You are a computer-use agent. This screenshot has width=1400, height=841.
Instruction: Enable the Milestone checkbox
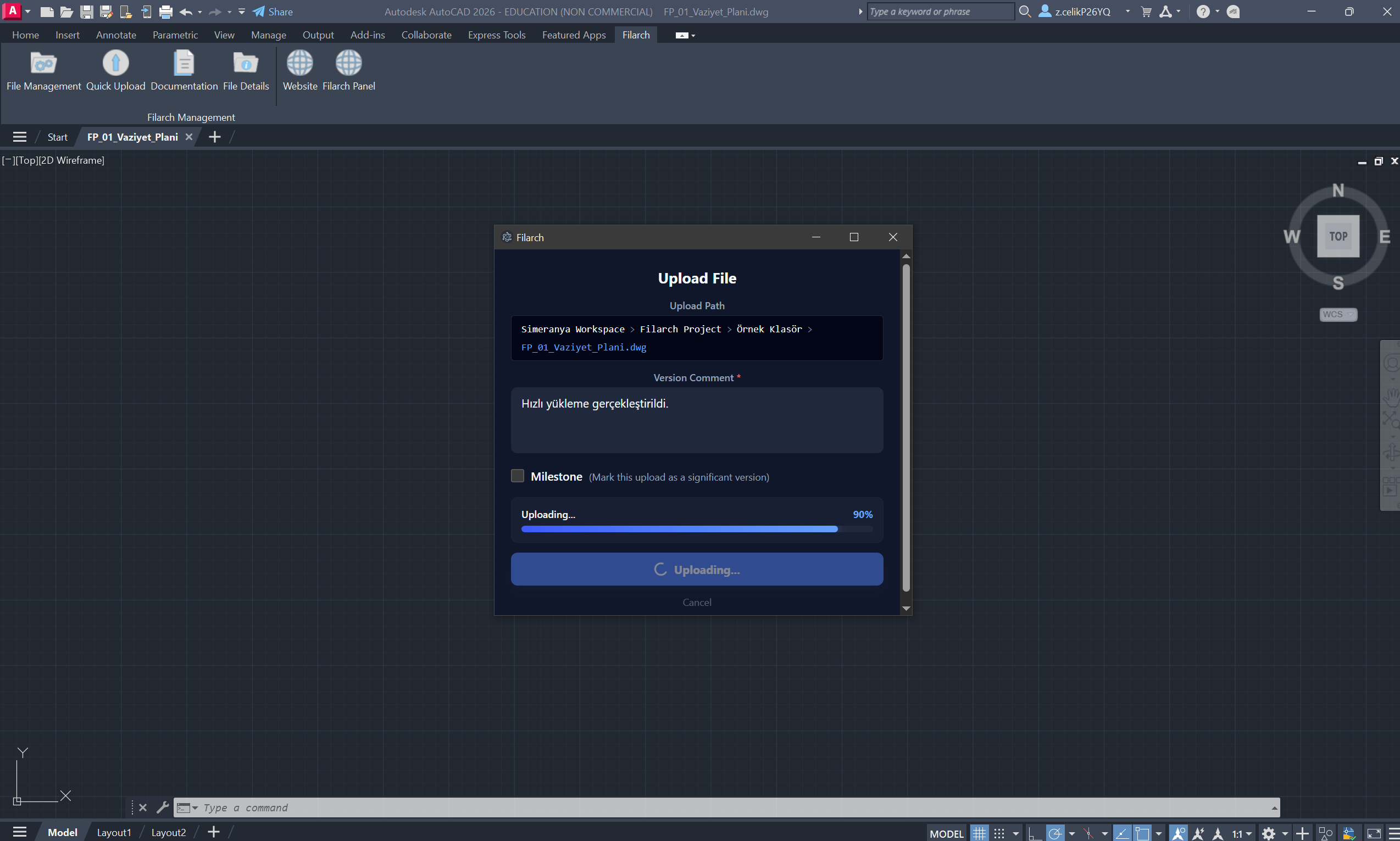pyautogui.click(x=518, y=476)
